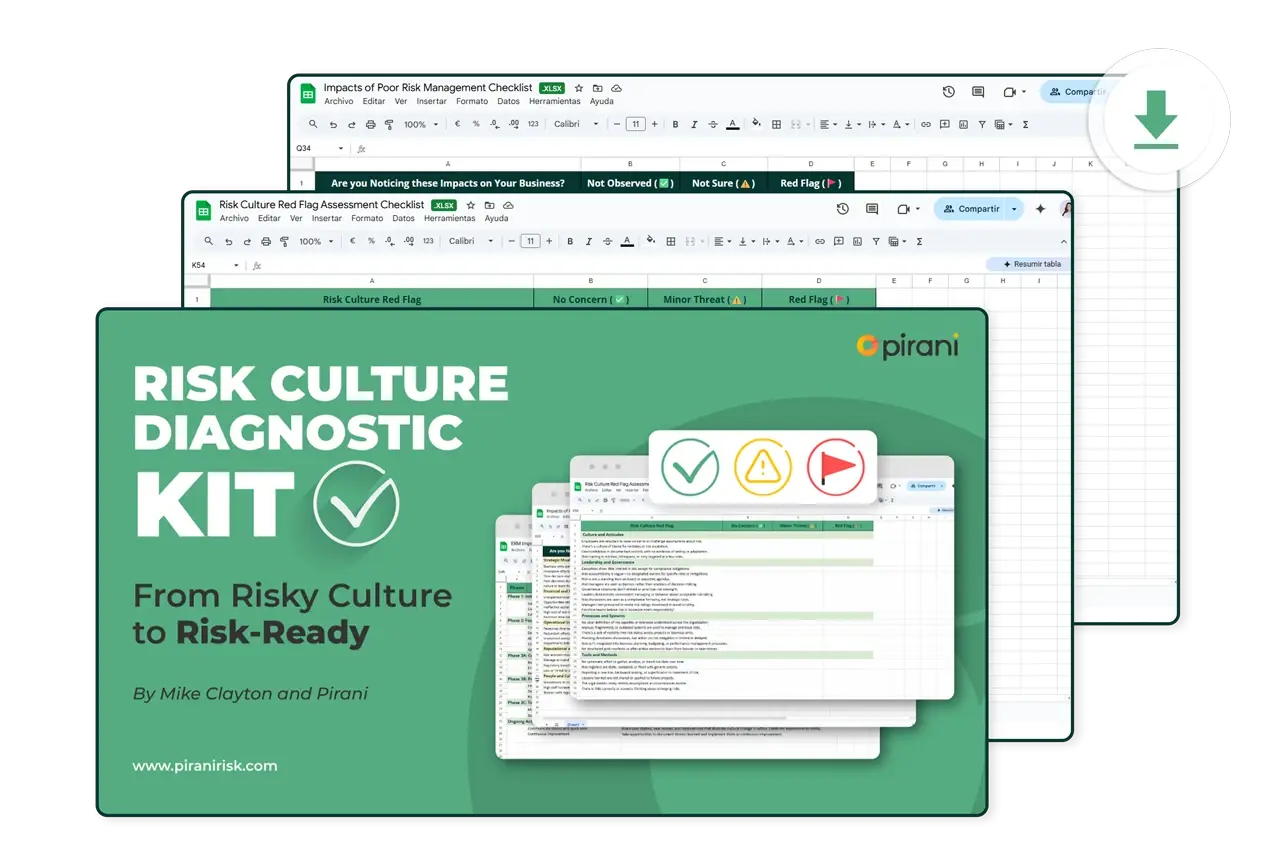Print the Risk Culture Red Flag checklist
Screen dimensions: 1280x854
coord(266,242)
